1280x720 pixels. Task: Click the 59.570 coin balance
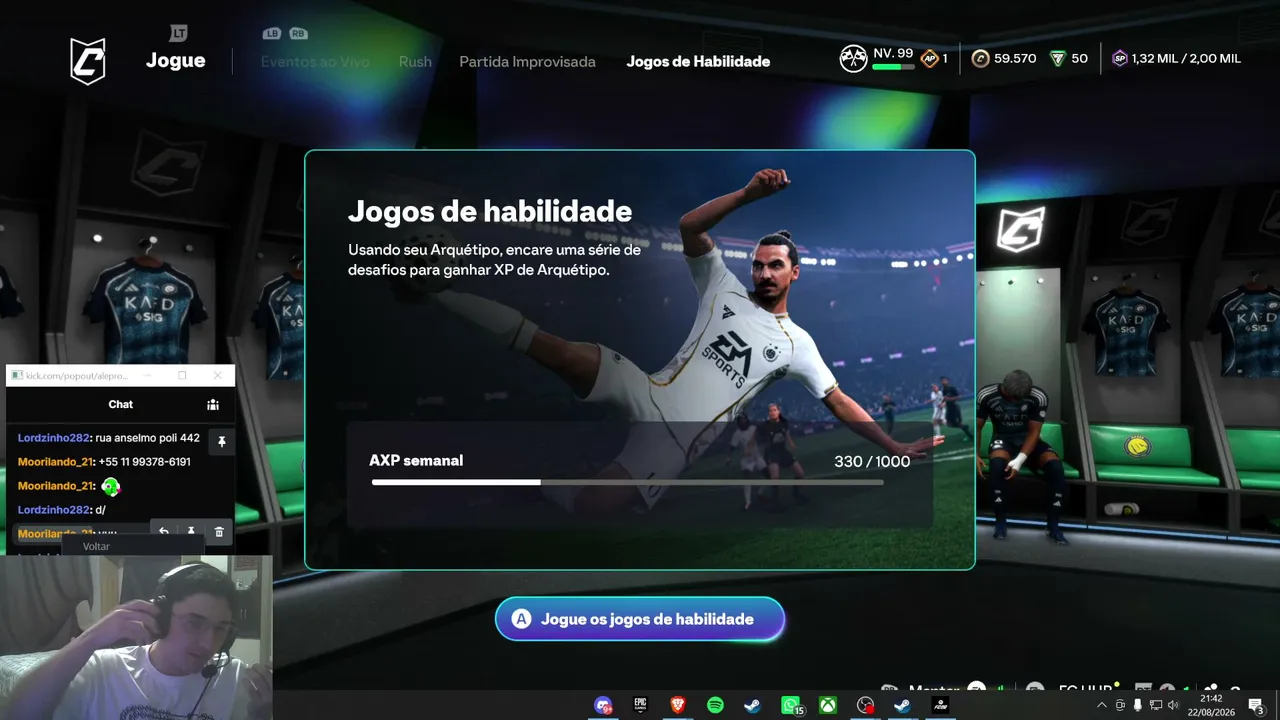click(1015, 59)
